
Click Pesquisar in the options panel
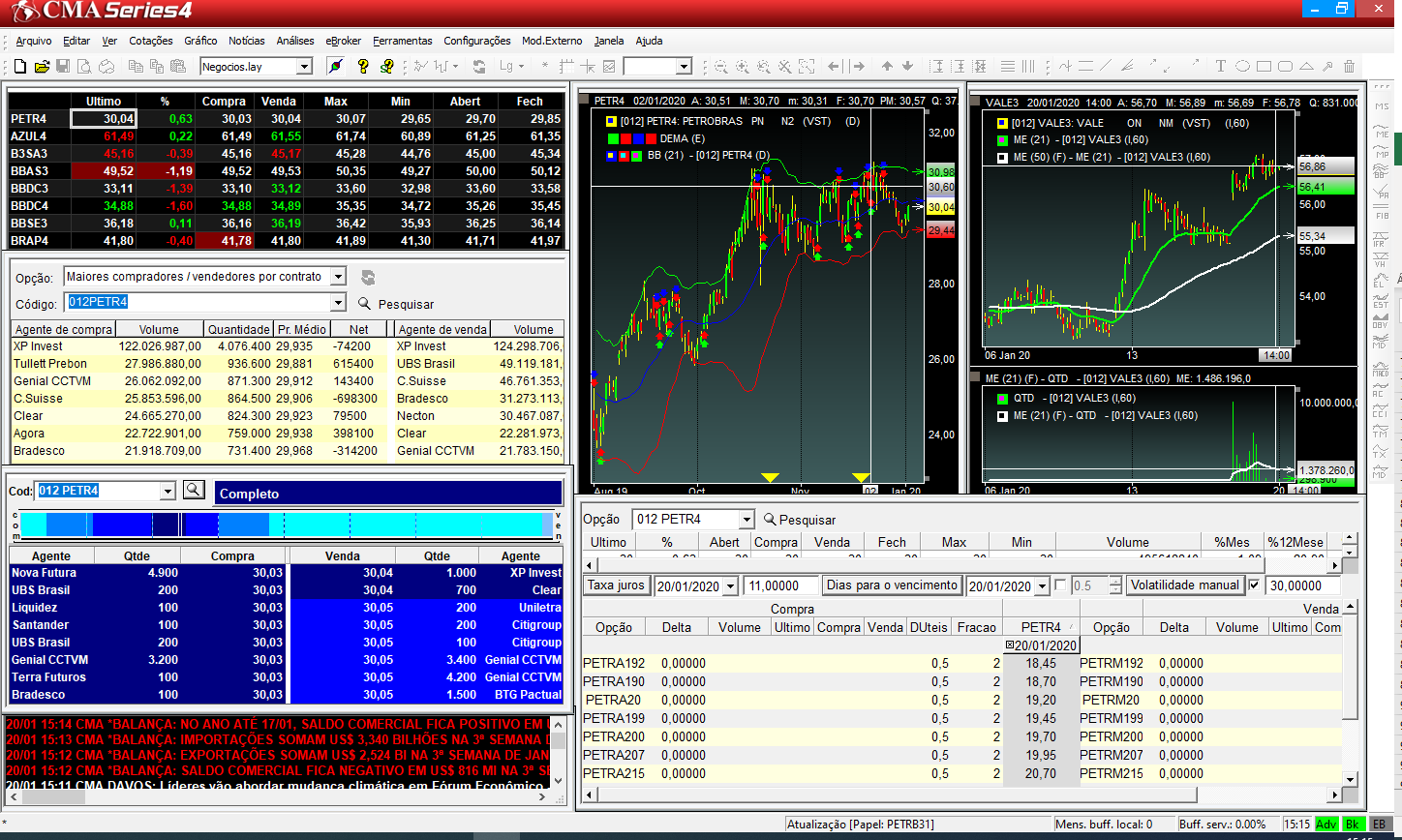[800, 520]
